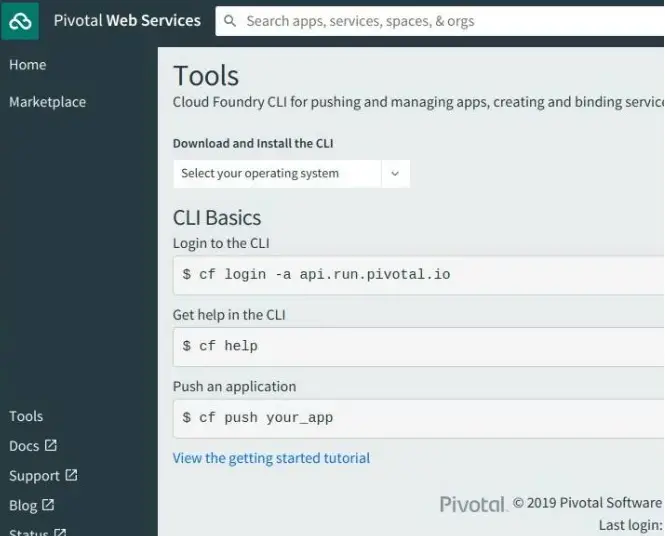Go to Tools in the sidebar
This screenshot has height=536, width=665.
click(x=26, y=416)
